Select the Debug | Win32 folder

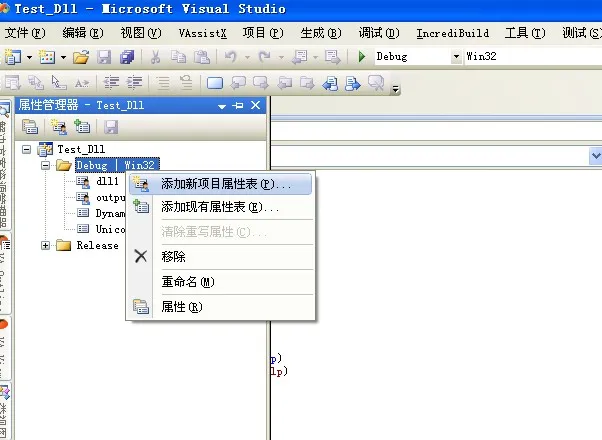coord(117,165)
